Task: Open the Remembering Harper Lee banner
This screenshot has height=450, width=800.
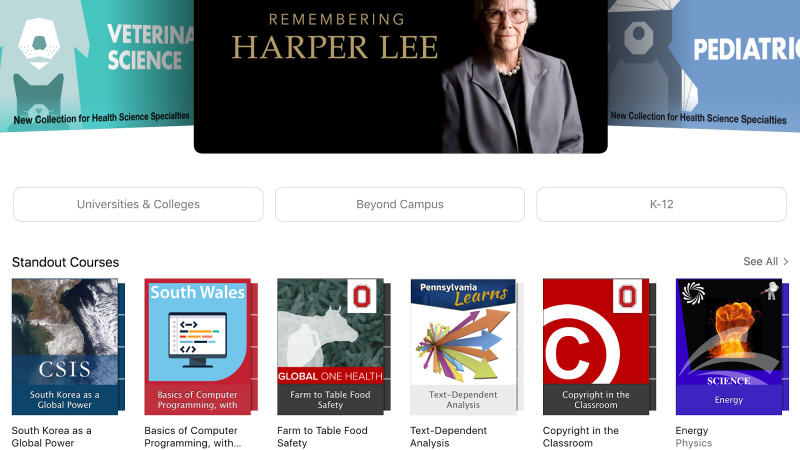Action: point(401,77)
